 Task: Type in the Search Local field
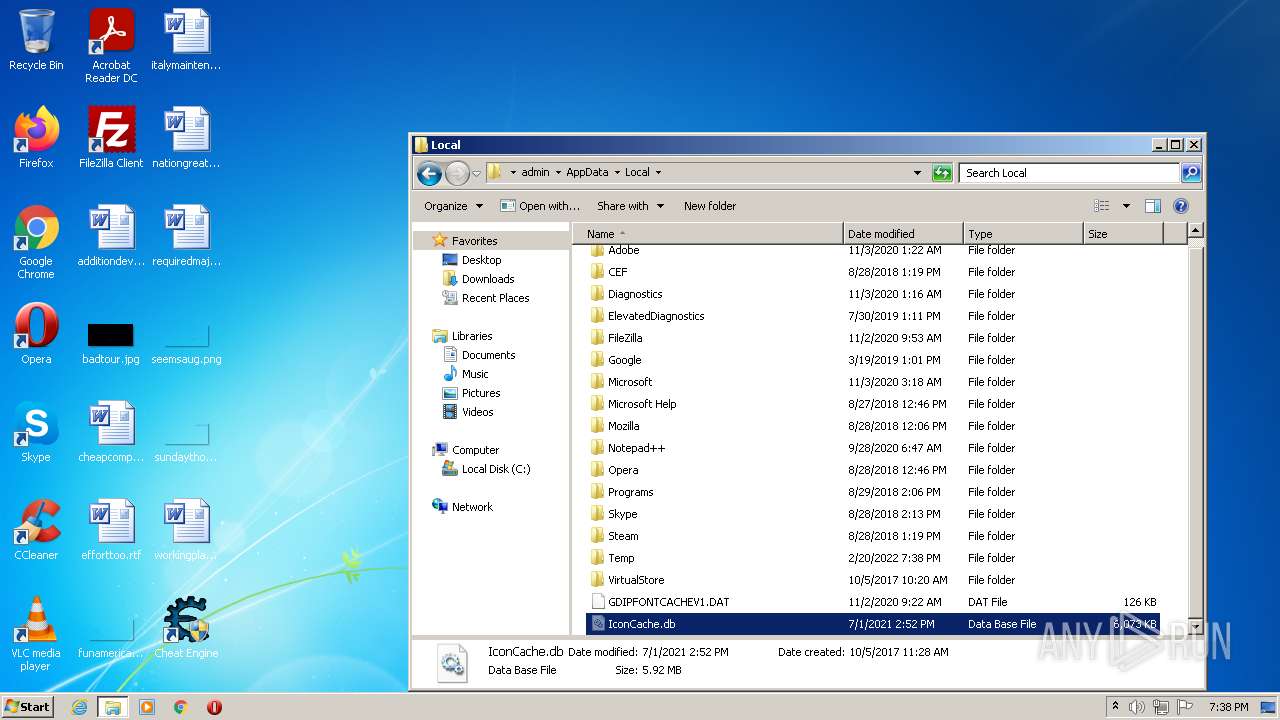tap(1069, 173)
